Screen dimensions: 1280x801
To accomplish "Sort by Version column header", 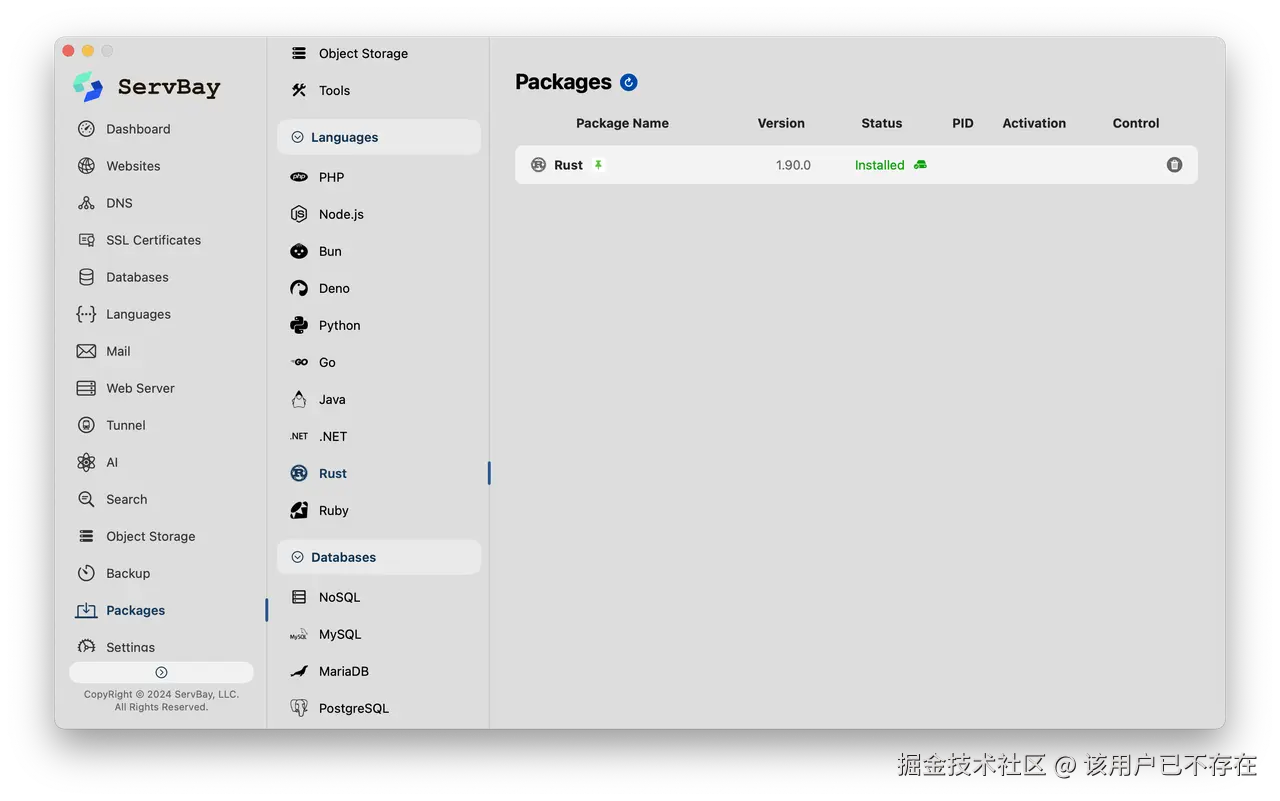I will pyautogui.click(x=781, y=123).
